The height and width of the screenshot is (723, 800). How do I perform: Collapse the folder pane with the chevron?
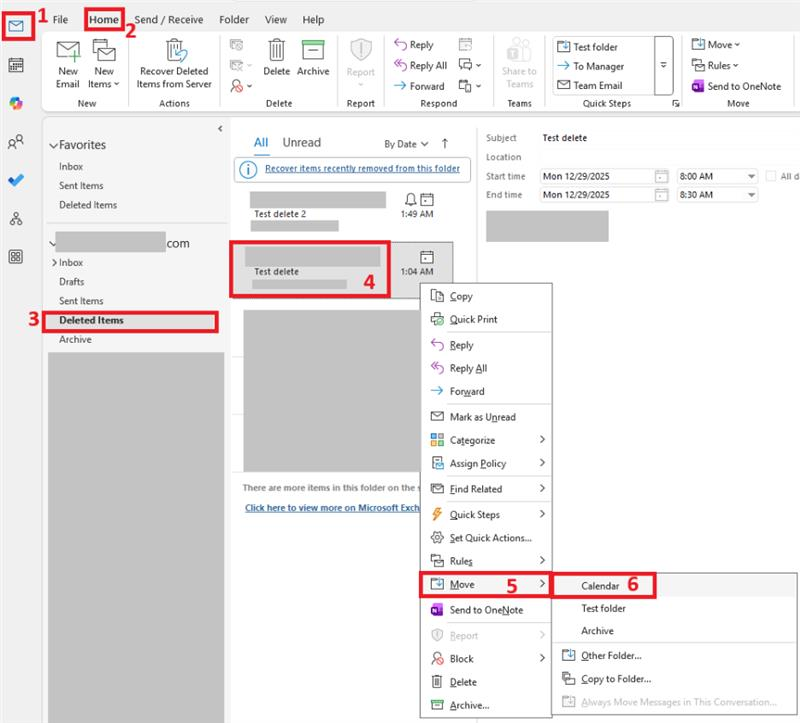pos(222,127)
